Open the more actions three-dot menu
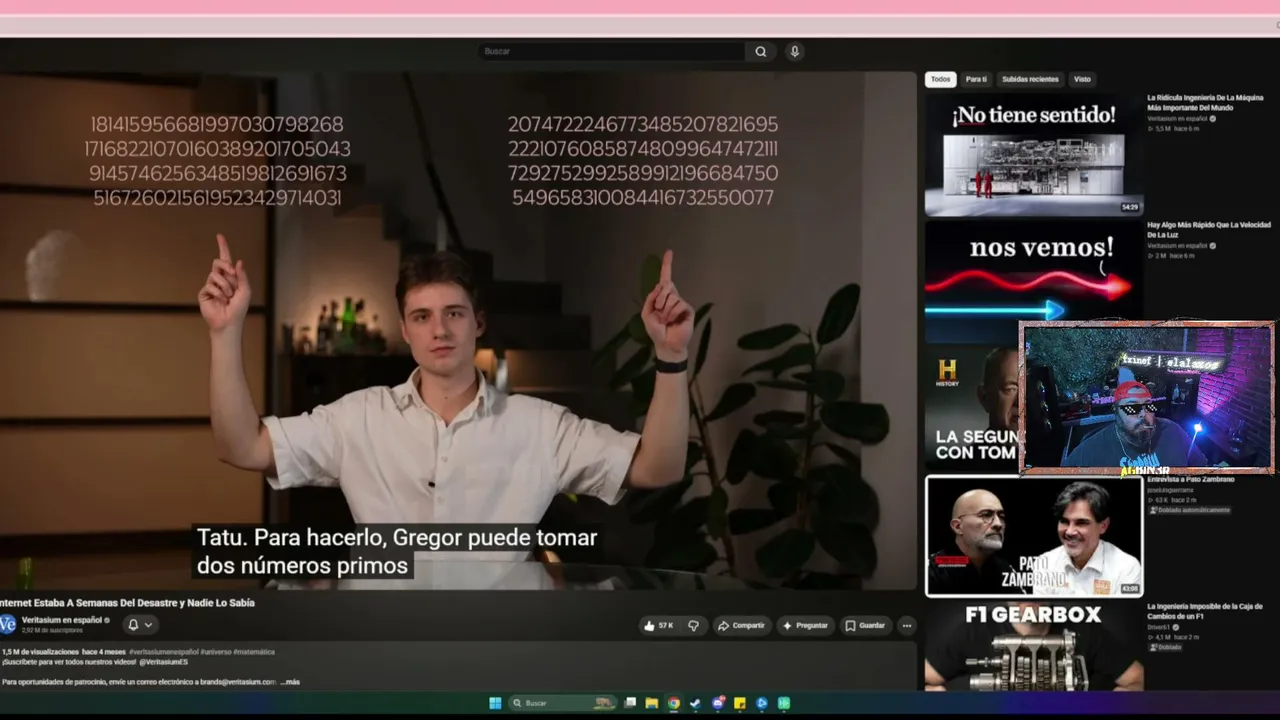Image resolution: width=1280 pixels, height=720 pixels. point(907,626)
